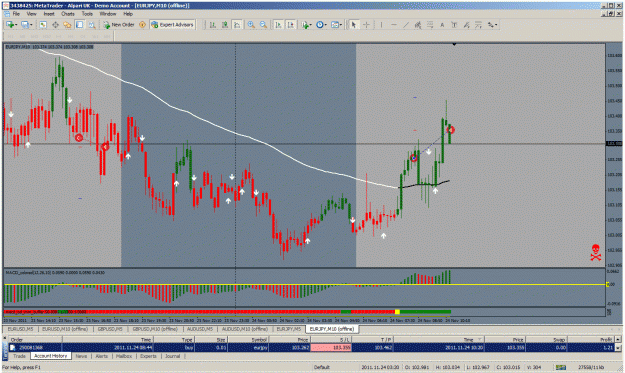Open the View menu

tap(31, 14)
